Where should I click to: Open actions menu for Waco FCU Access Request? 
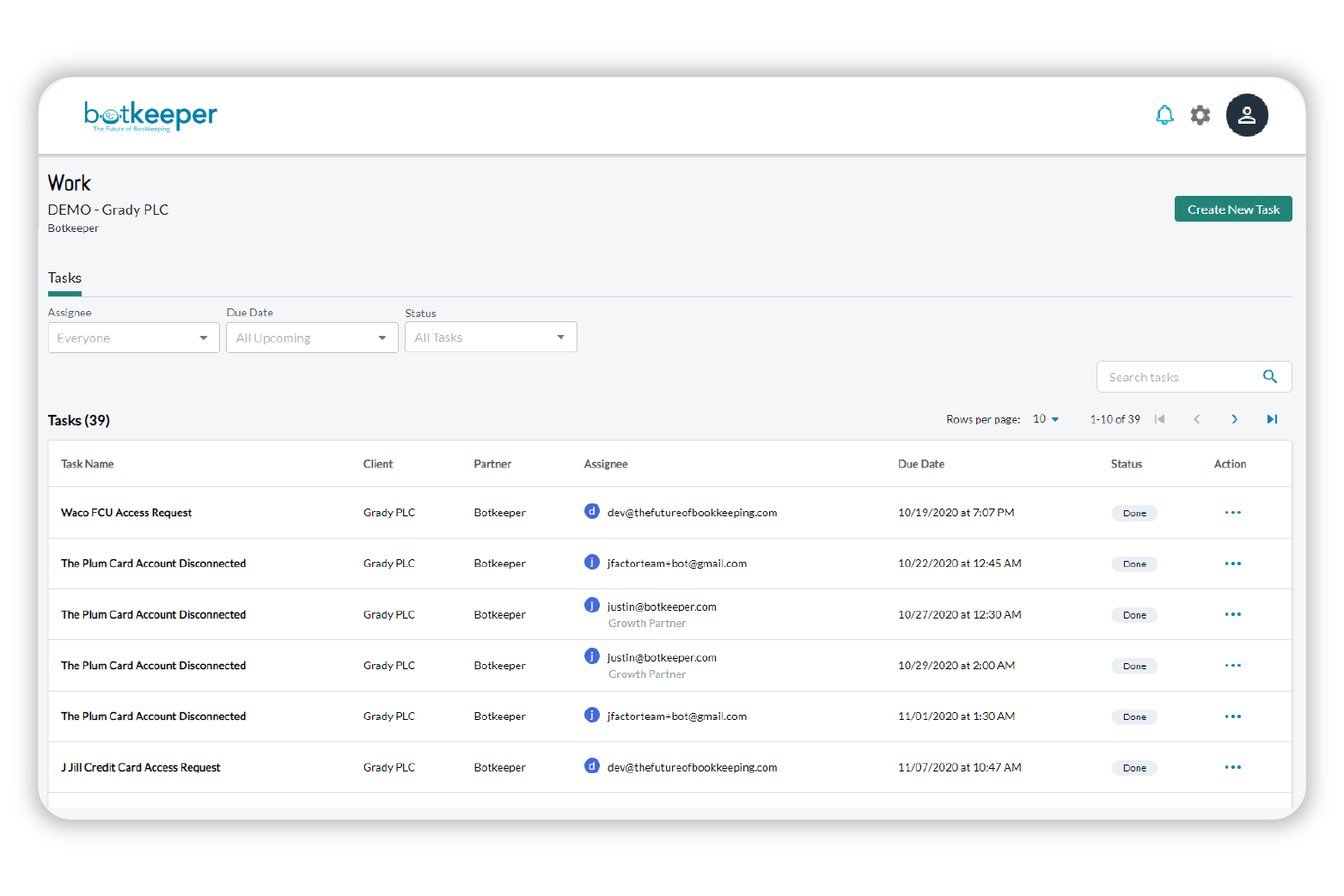pyautogui.click(x=1232, y=513)
